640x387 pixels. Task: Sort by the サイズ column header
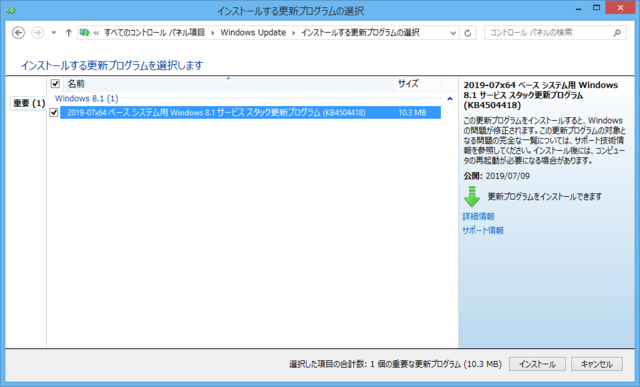tap(417, 84)
